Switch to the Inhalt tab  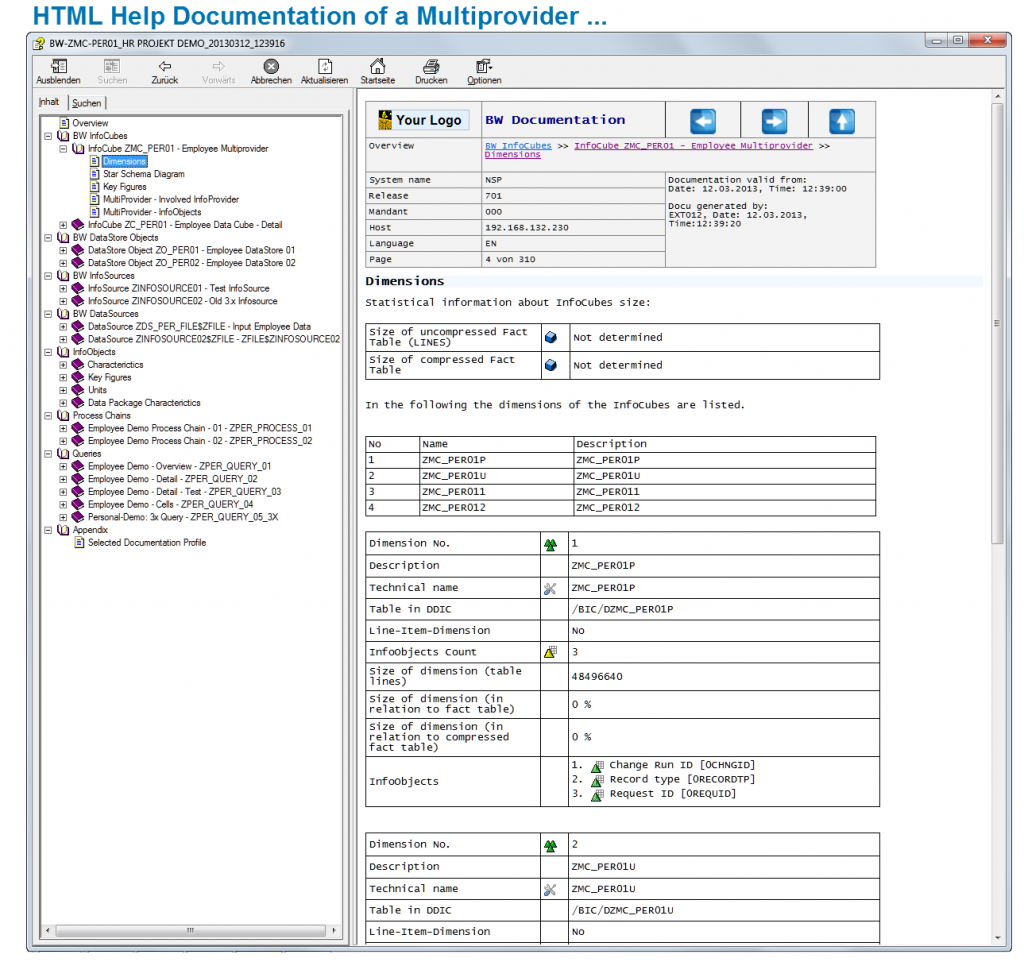[x=48, y=102]
